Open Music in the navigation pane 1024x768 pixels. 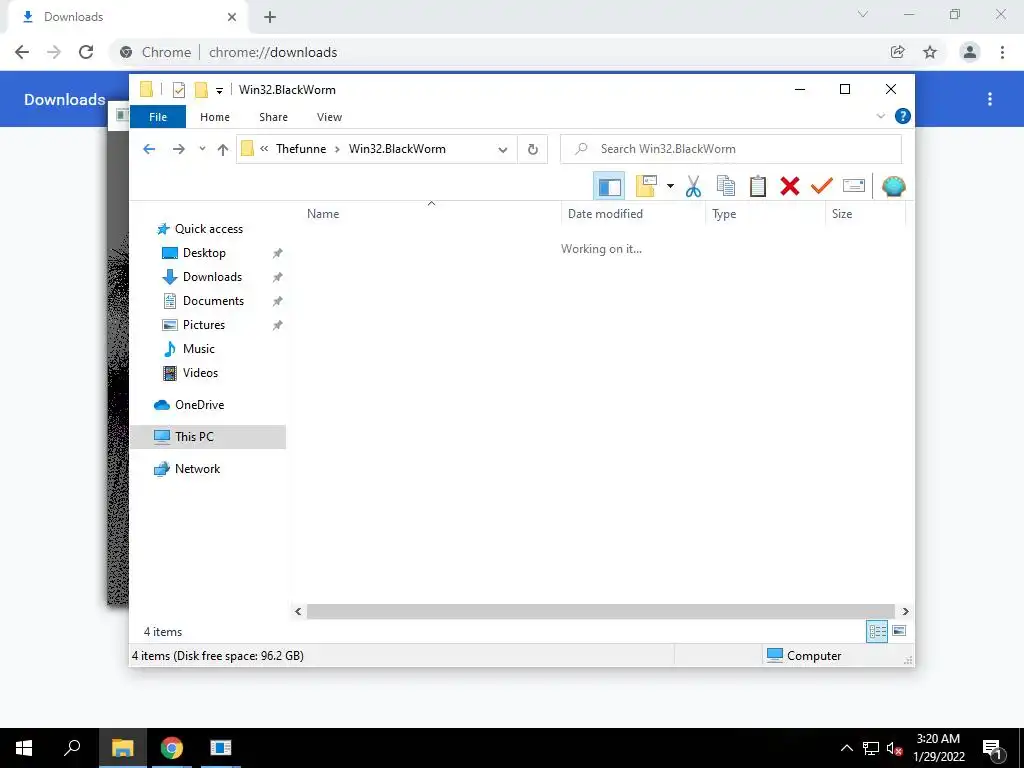tap(199, 349)
